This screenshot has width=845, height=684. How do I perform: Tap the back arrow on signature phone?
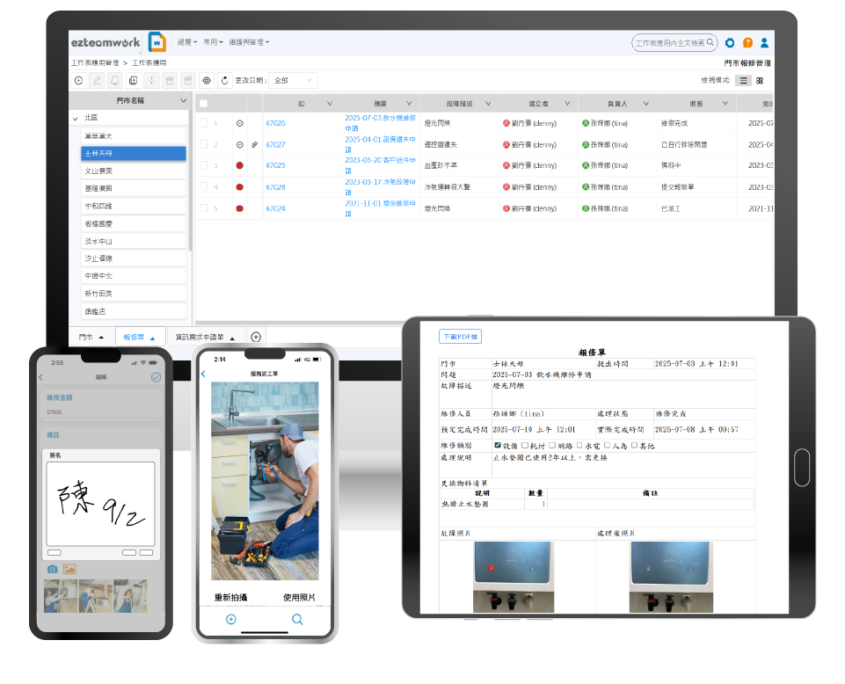click(x=41, y=377)
